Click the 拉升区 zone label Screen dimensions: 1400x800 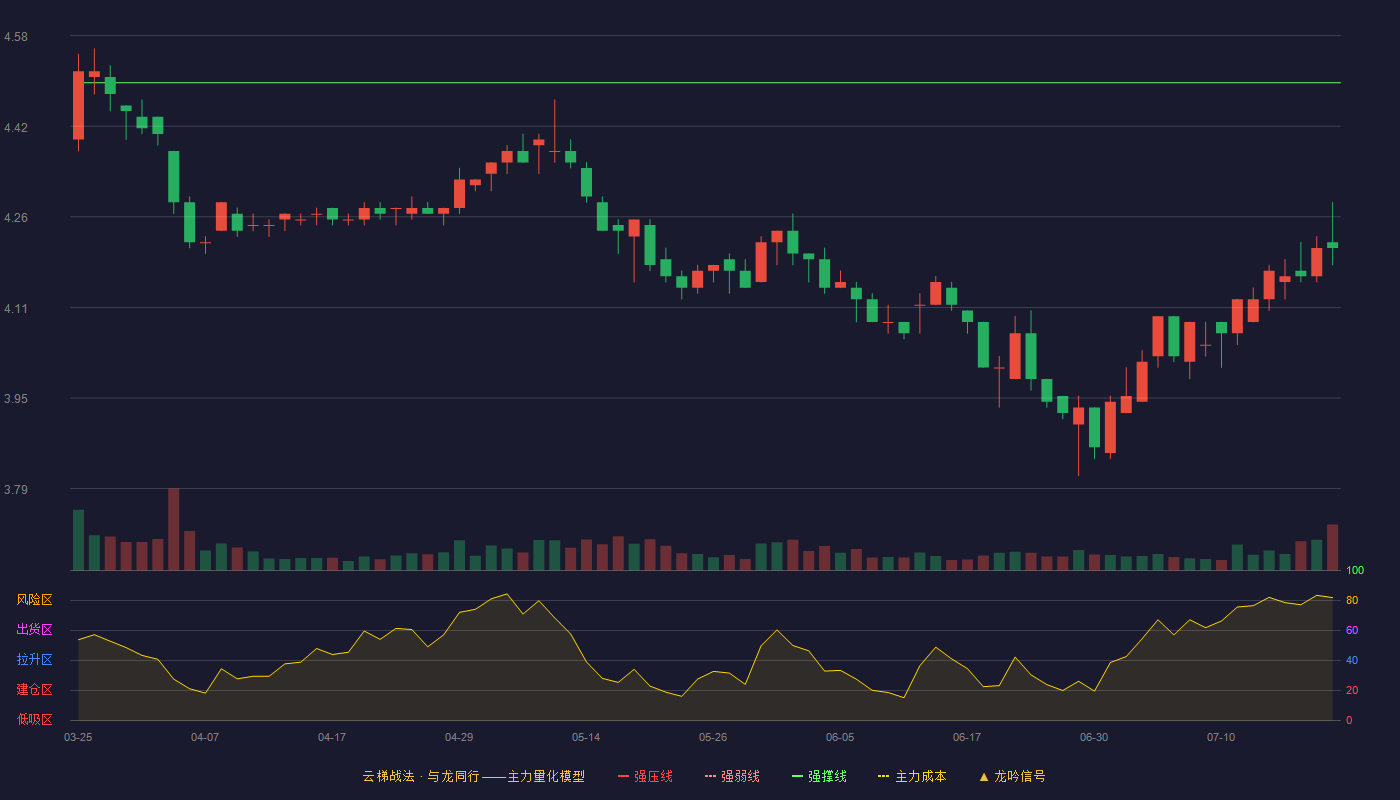(x=34, y=660)
